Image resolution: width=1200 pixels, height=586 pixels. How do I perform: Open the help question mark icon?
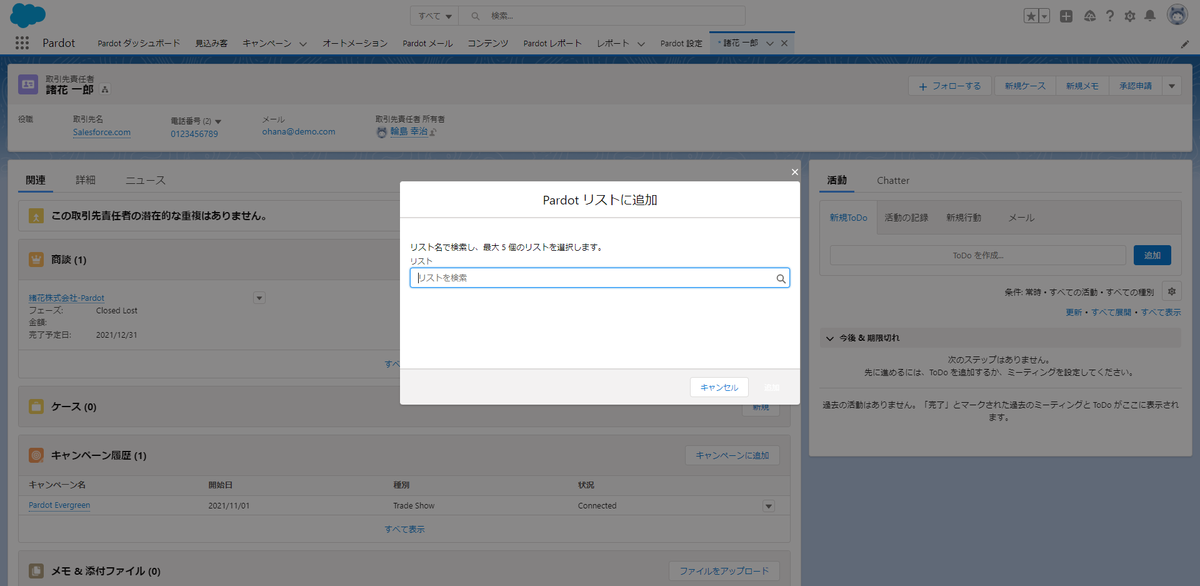[1110, 16]
